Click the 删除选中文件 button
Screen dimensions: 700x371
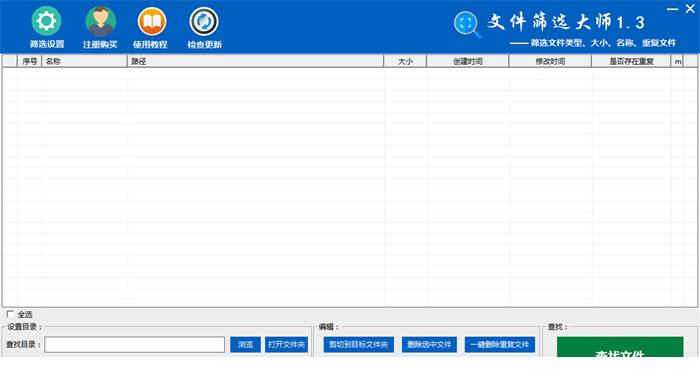tap(429, 345)
